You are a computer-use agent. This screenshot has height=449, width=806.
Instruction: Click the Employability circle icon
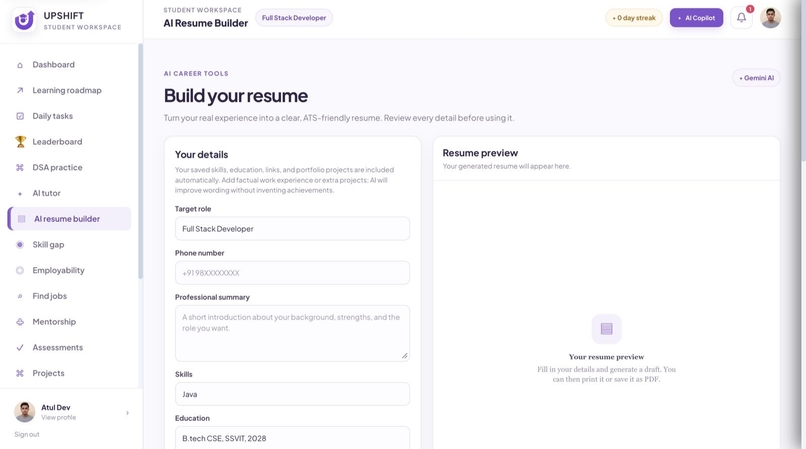[x=20, y=271]
